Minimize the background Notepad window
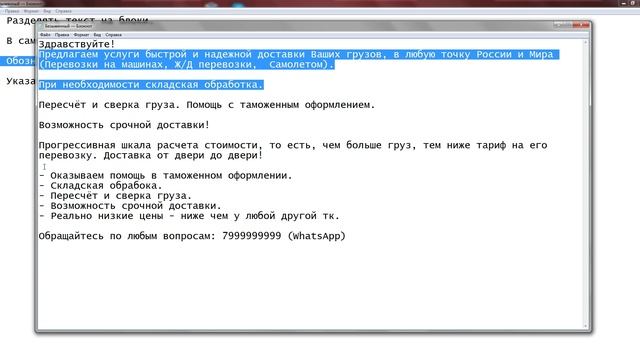This screenshot has width=640, height=360. pos(624,3)
